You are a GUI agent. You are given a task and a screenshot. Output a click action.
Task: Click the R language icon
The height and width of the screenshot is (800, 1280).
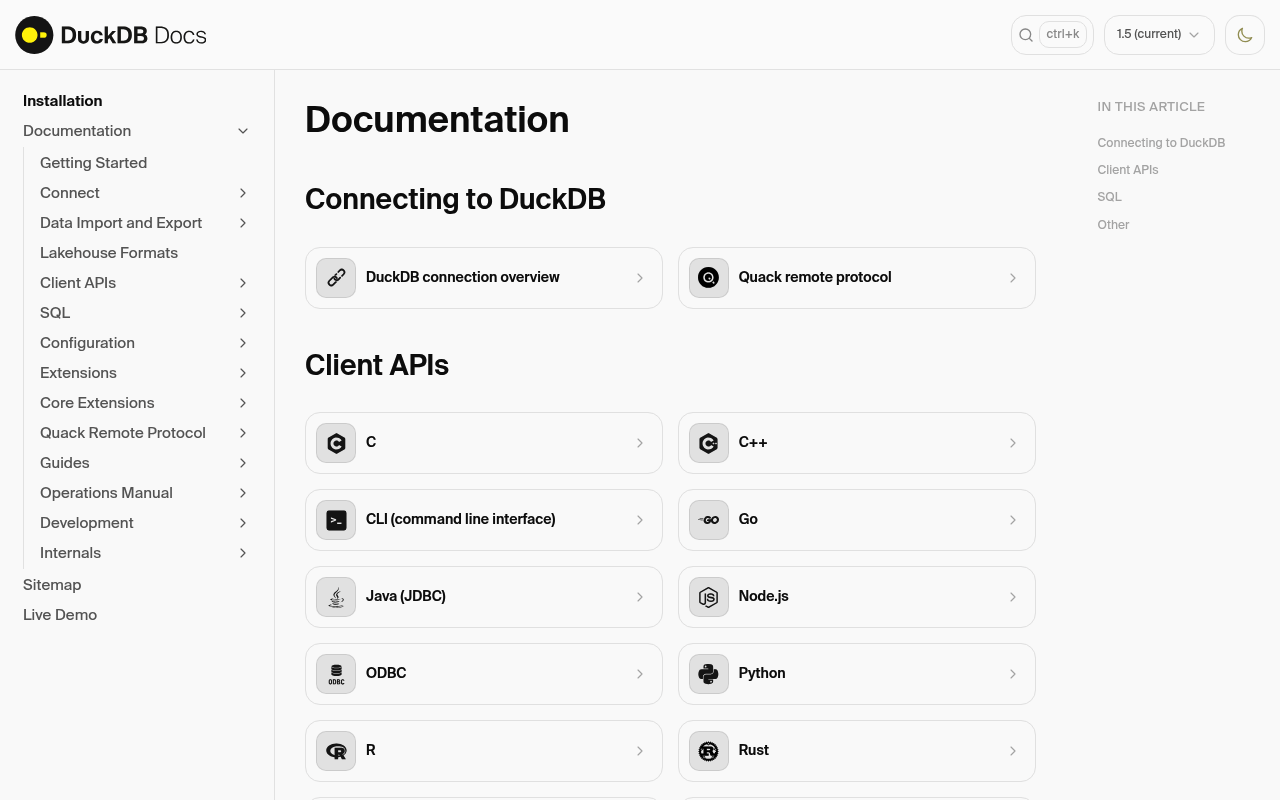pyautogui.click(x=336, y=751)
